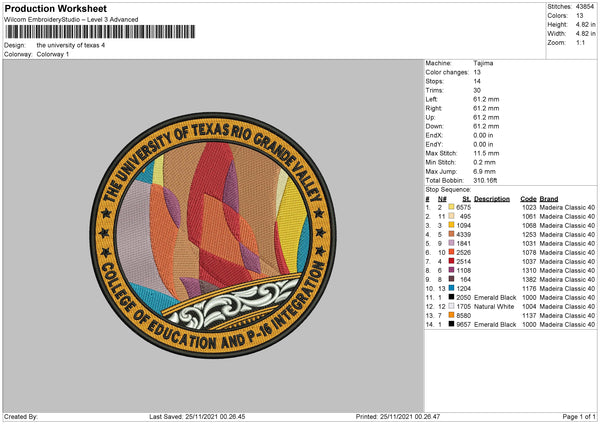600x424 pixels.
Task: Click the 'Created By:' footer label
Action: [21, 416]
